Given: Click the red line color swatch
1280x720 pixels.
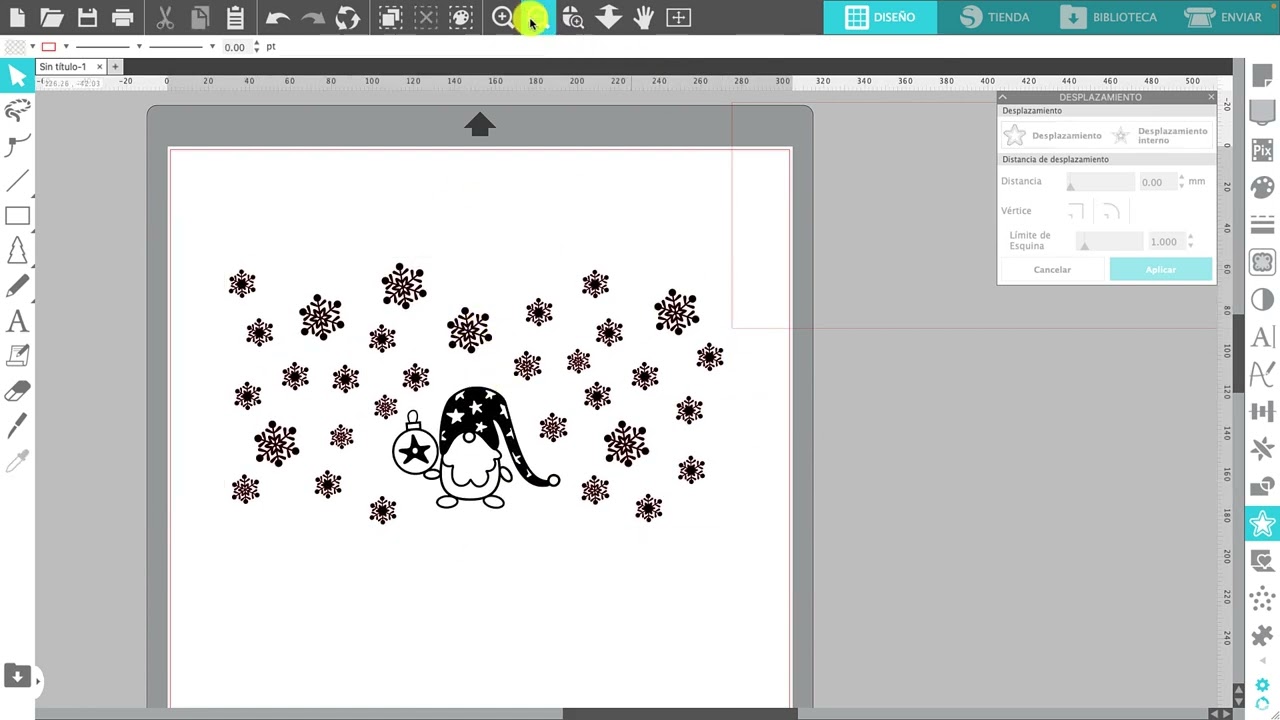Looking at the screenshot, I should click(x=49, y=47).
